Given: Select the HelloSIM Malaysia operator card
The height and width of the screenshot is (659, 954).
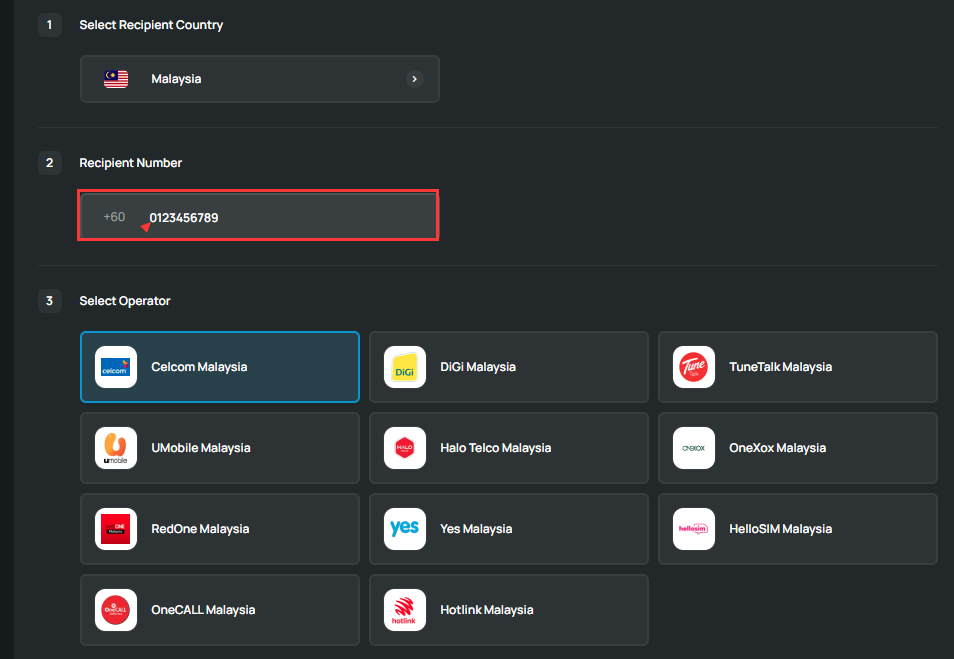Looking at the screenshot, I should point(797,529).
